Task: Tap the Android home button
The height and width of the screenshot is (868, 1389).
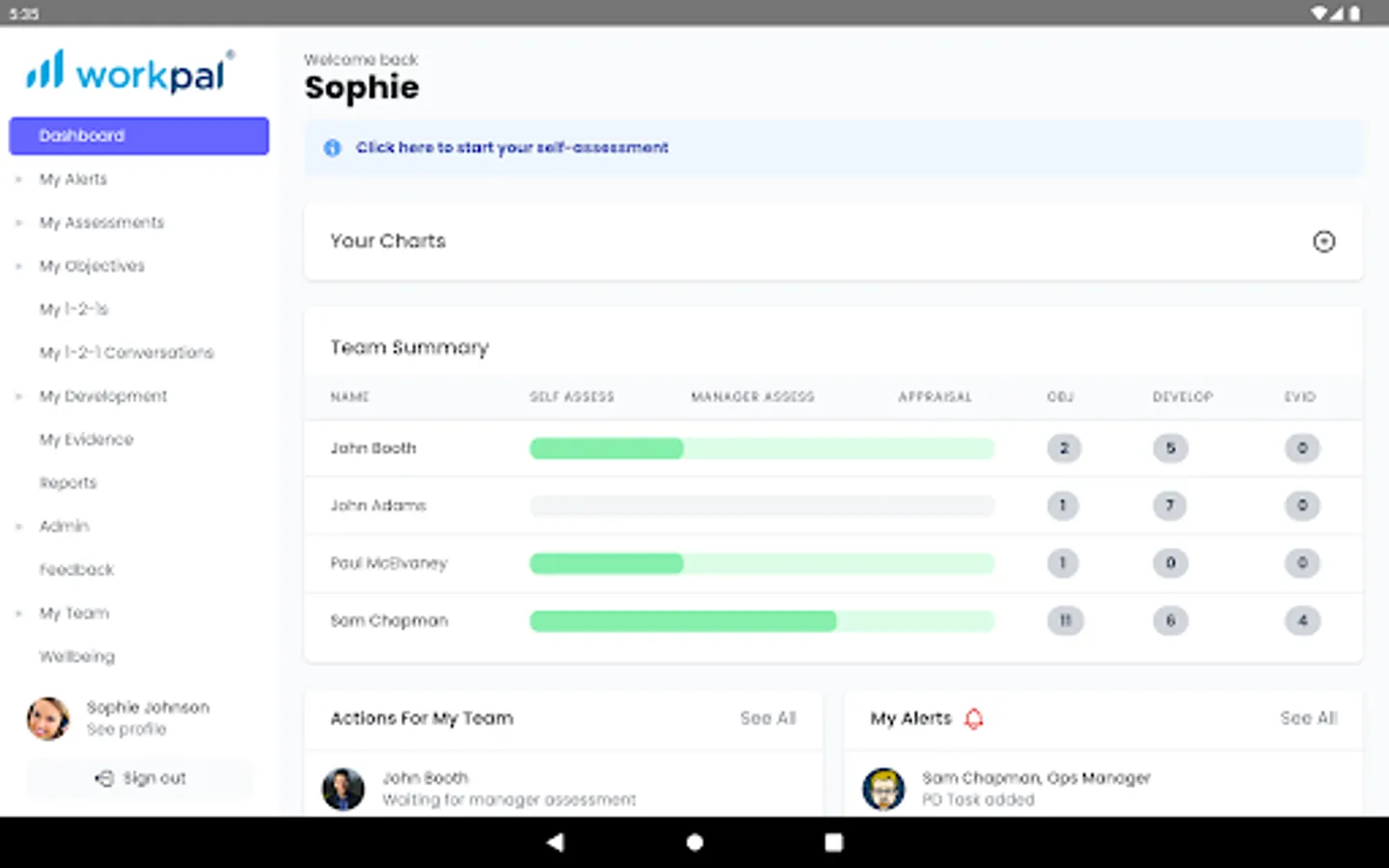Action: (x=694, y=842)
